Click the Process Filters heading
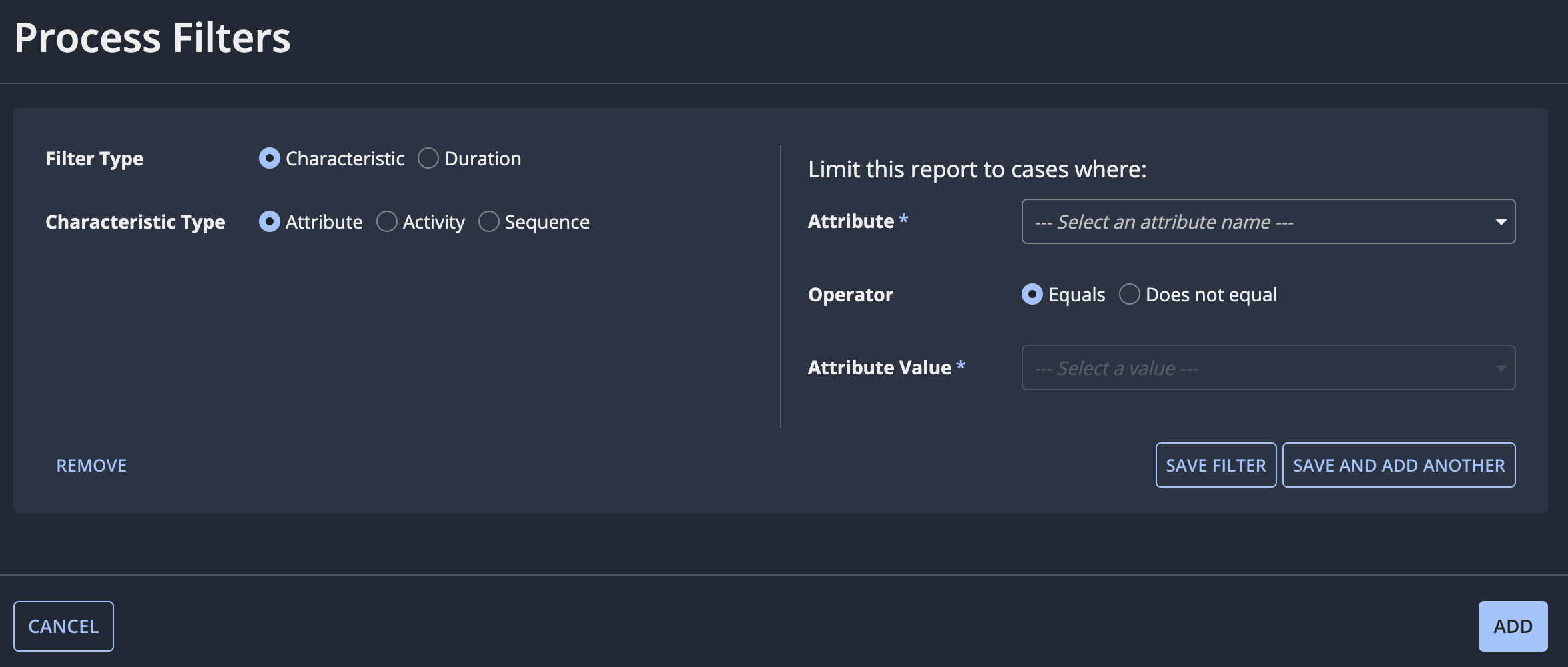Image resolution: width=1568 pixels, height=667 pixels. tap(152, 37)
